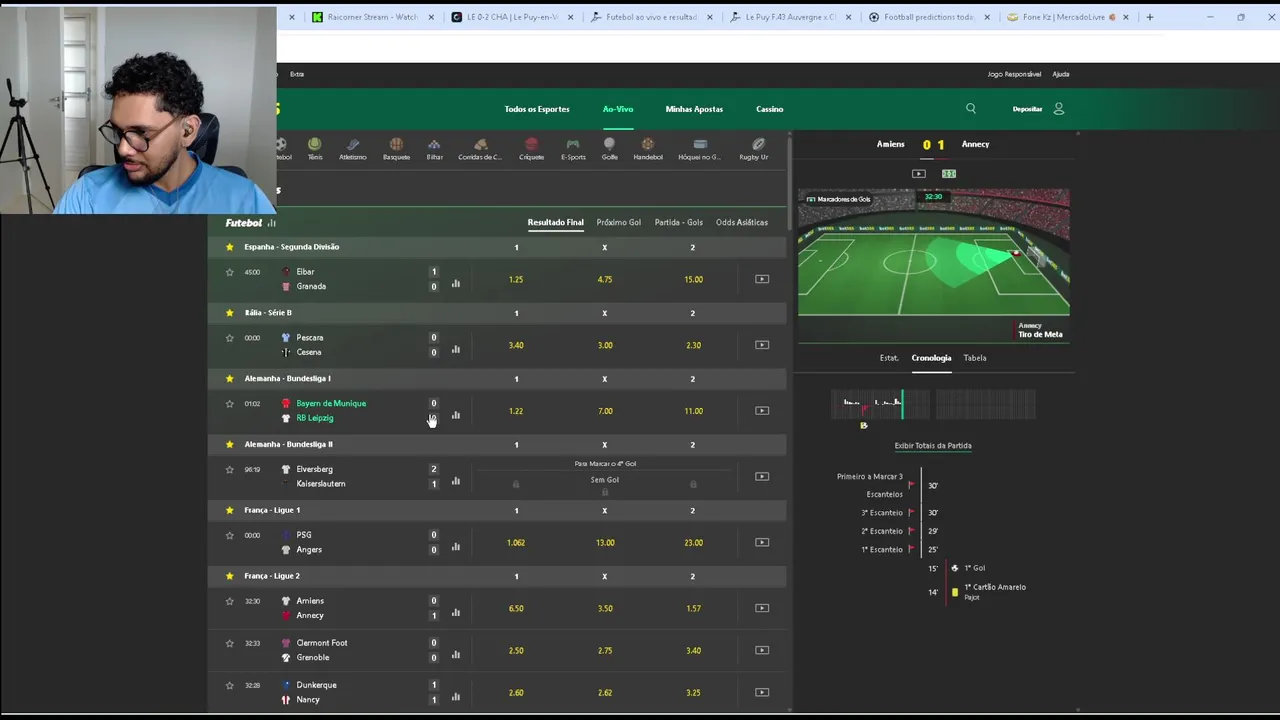Open live stream for Dunkerque vs Nancy
Image resolution: width=1280 pixels, height=720 pixels.
762,692
